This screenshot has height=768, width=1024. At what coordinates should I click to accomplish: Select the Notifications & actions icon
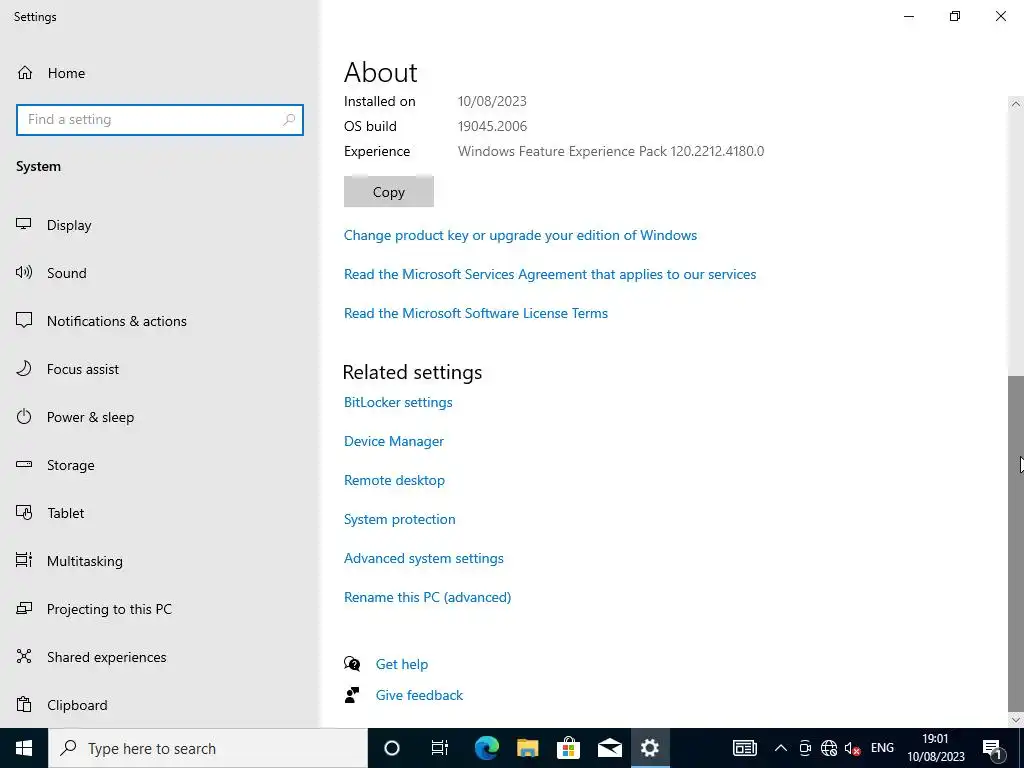click(24, 320)
